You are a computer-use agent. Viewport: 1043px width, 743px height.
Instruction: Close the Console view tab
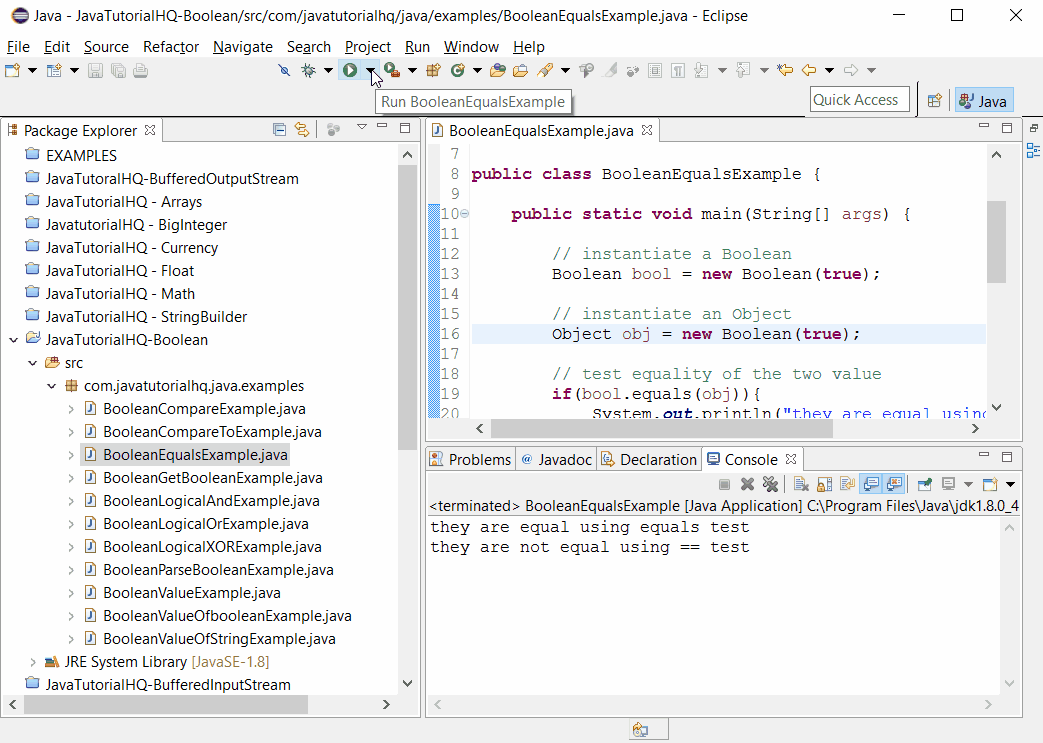pyautogui.click(x=791, y=459)
